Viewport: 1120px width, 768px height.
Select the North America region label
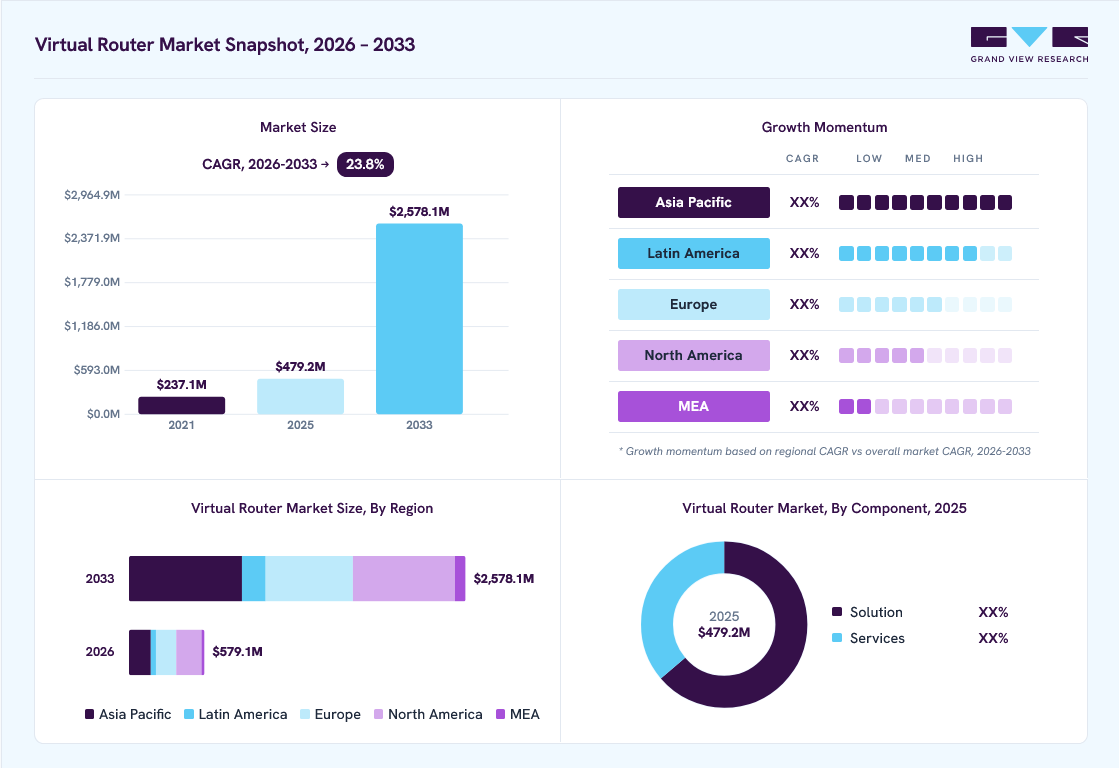694,355
